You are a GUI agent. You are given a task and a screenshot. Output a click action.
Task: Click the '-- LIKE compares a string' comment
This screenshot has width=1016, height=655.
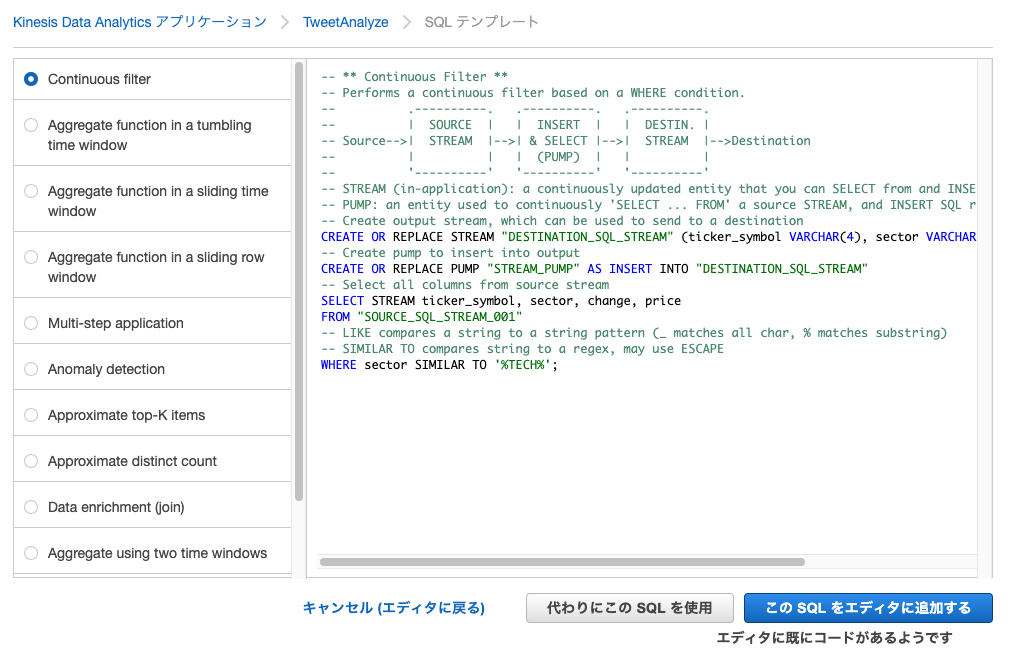pos(634,332)
